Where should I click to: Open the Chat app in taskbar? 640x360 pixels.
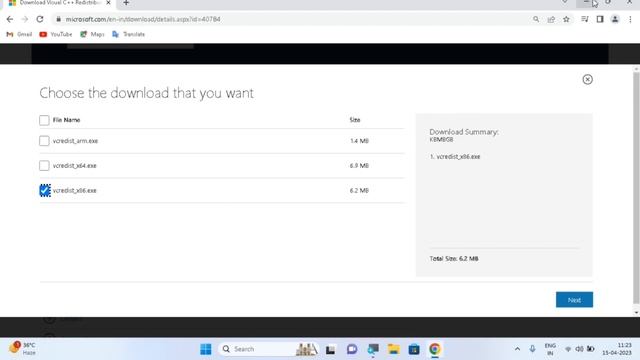tap(352, 349)
